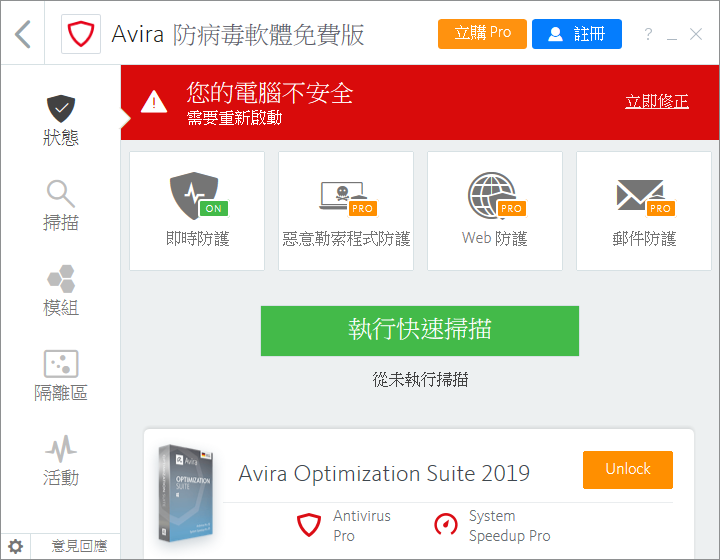
Task: Toggle the ON badge of real-time protection
Action: coord(214,208)
